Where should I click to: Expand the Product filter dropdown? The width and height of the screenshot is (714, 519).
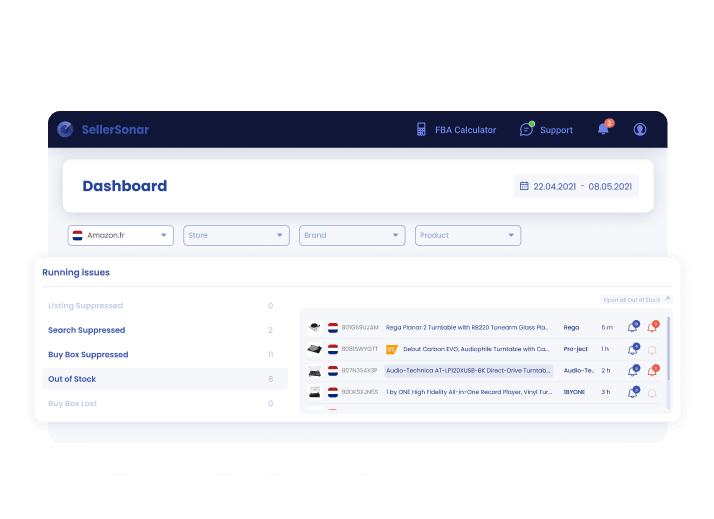(x=468, y=235)
